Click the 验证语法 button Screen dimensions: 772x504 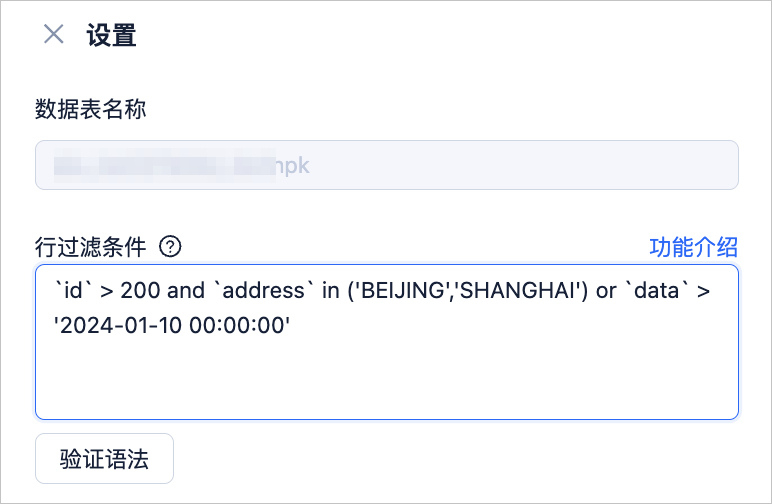(104, 458)
